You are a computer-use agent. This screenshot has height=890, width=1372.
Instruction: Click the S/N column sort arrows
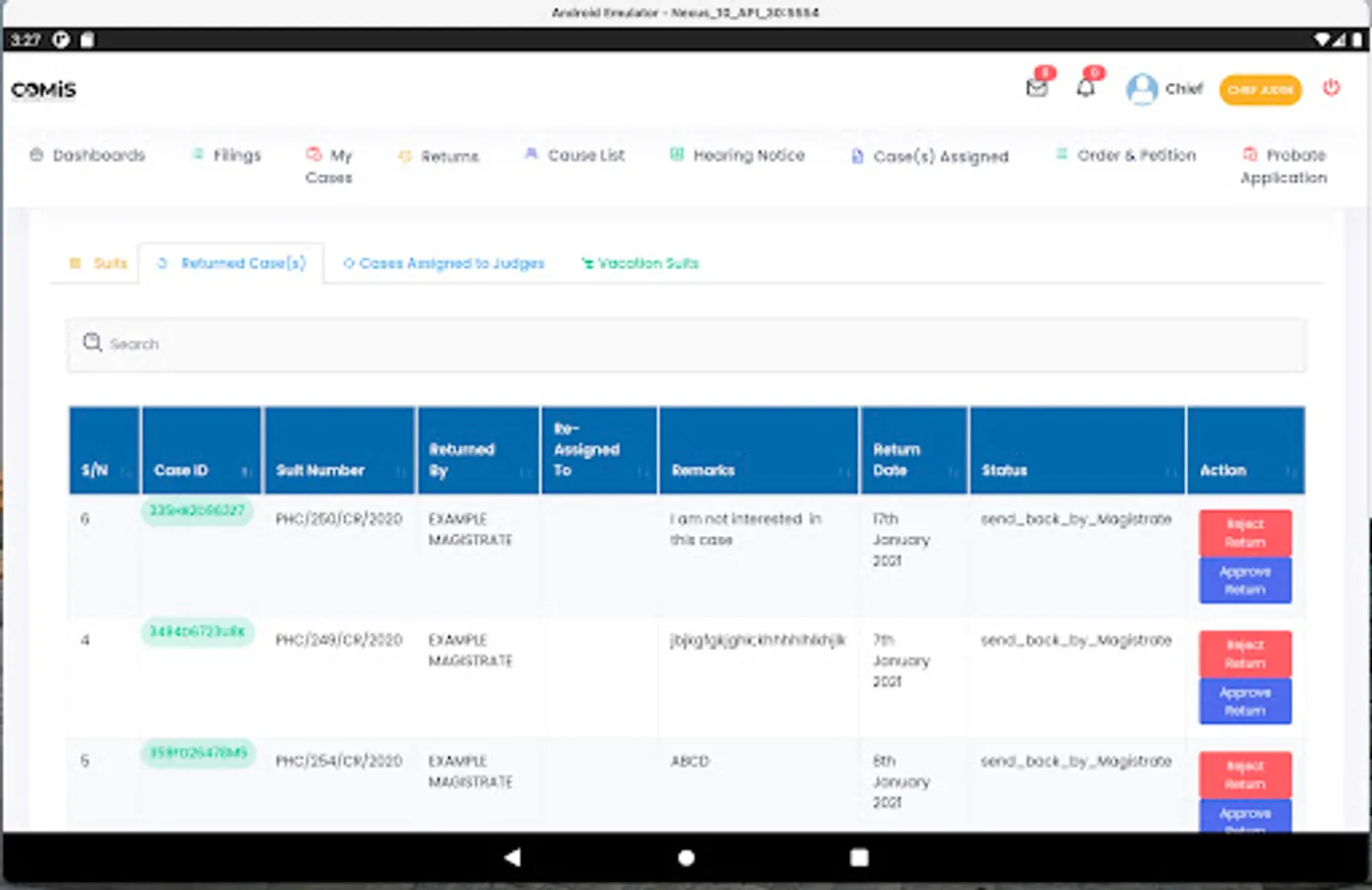126,472
